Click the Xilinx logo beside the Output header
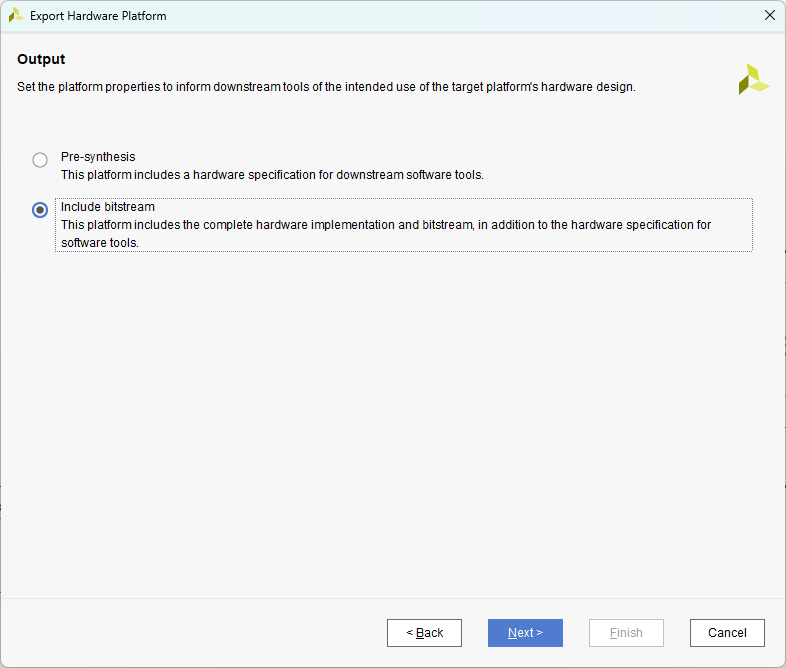 tap(753, 80)
